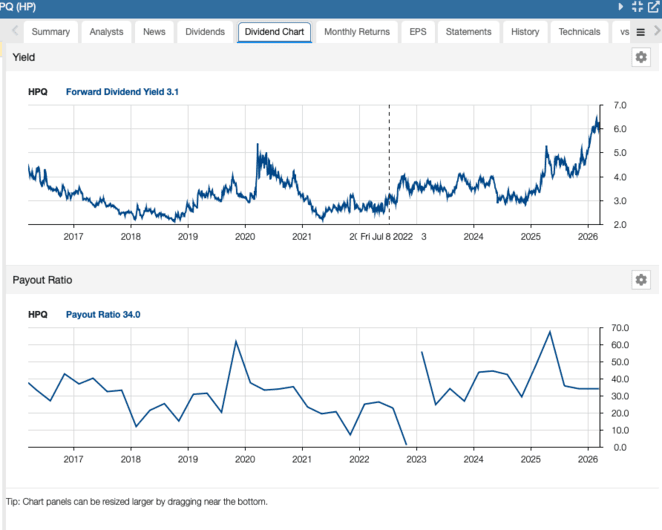Select the Technicals tab

579,32
